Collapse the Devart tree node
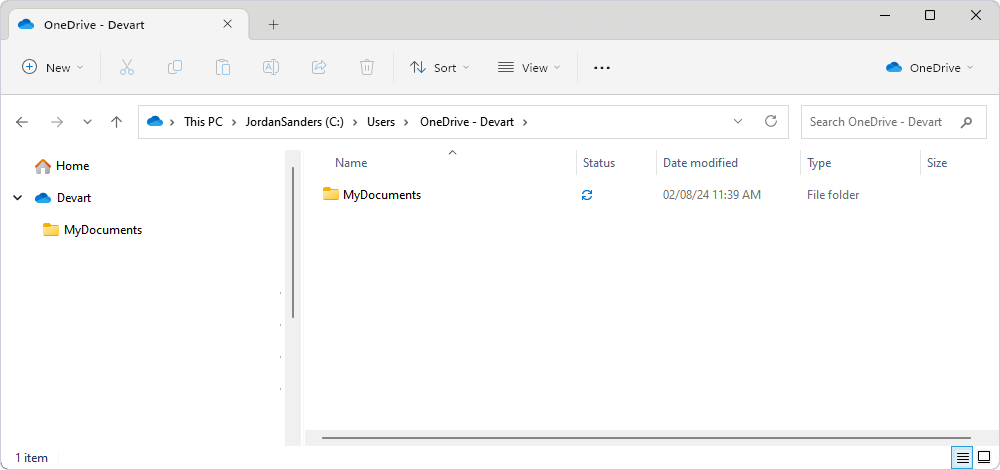 pos(17,198)
